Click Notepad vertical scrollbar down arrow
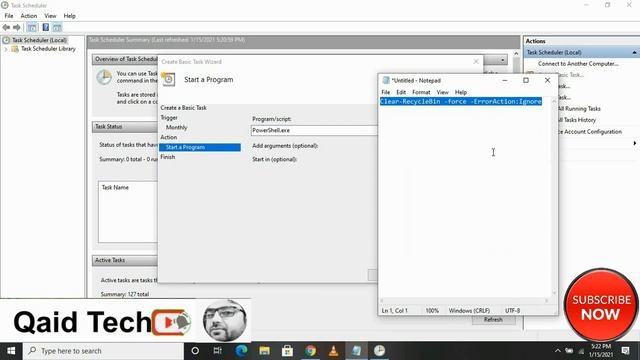Screen dimensions: 640x360 pyautogui.click(x=554, y=292)
